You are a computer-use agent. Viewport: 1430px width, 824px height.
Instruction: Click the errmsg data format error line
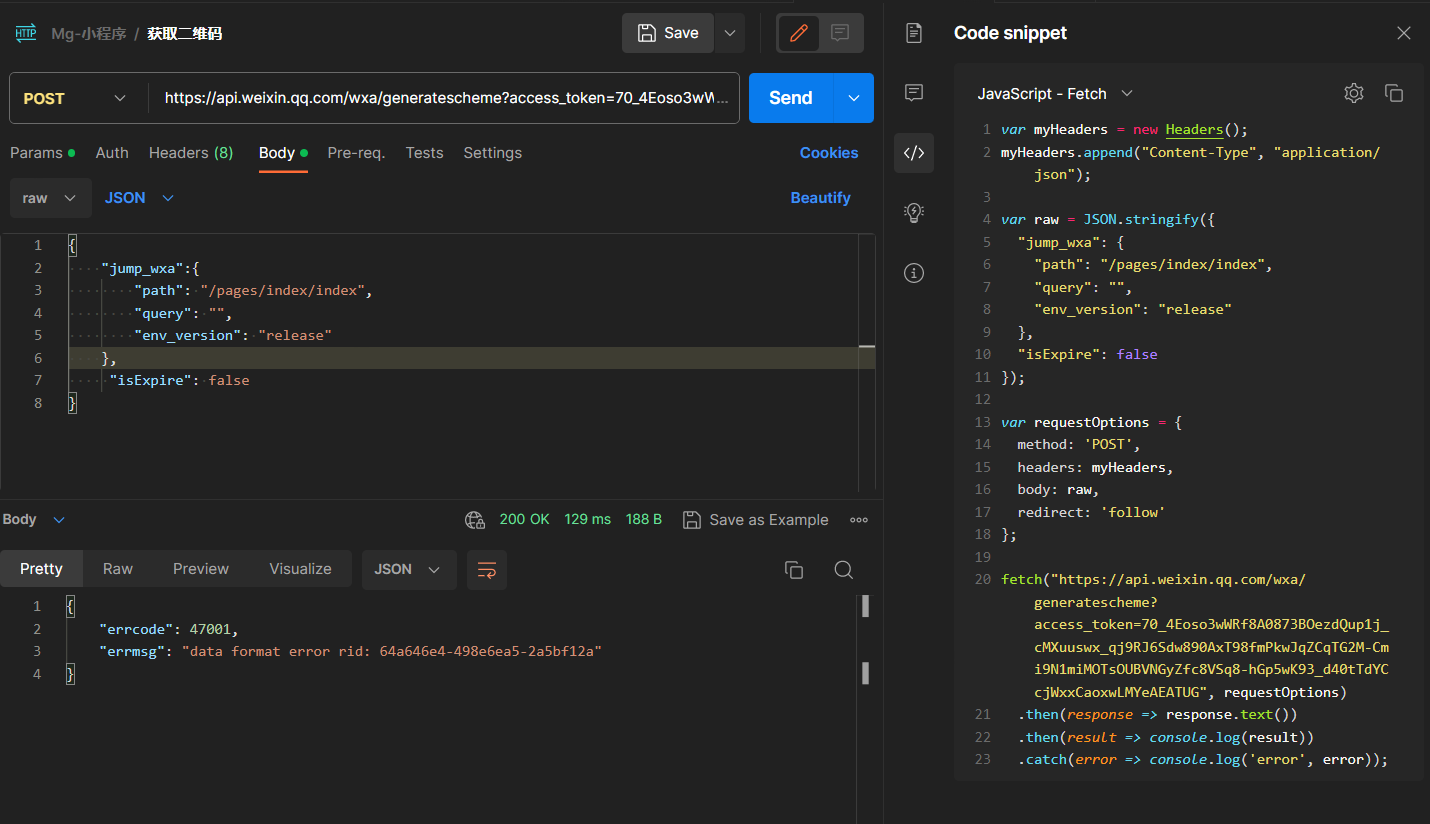coord(350,651)
